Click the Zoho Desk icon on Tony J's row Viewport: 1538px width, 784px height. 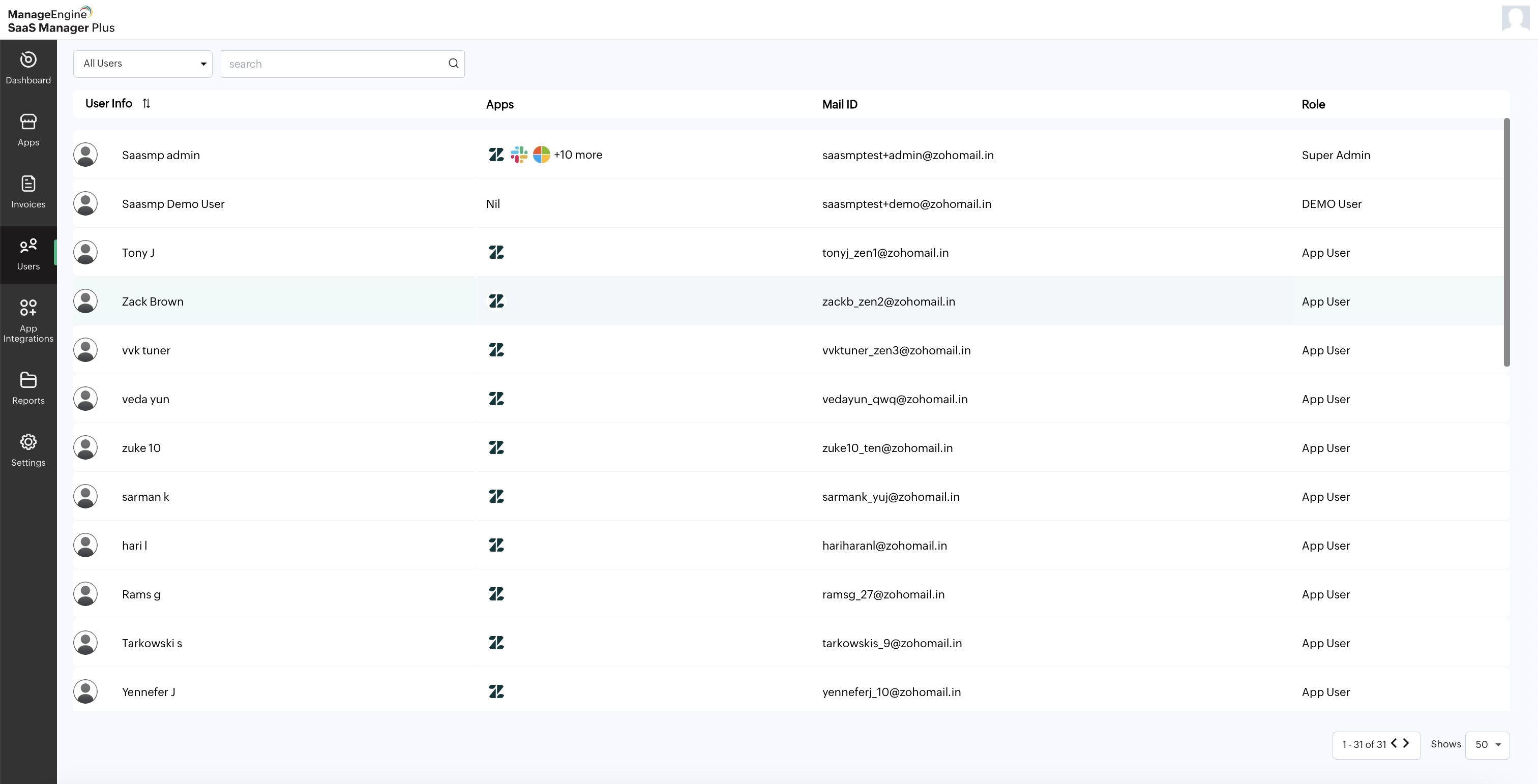click(496, 252)
